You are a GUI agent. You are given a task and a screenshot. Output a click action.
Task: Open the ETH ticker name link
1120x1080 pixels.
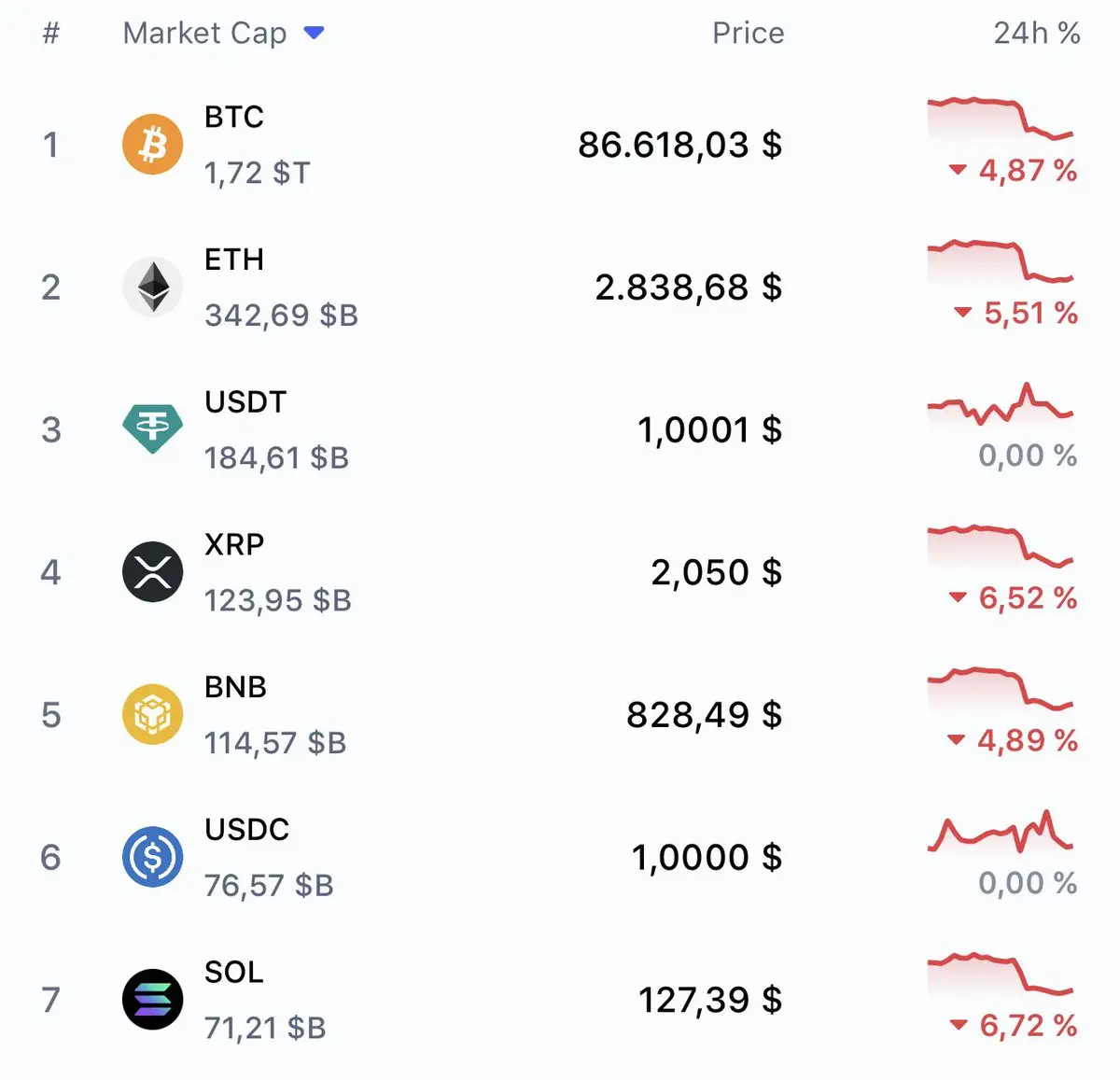(x=234, y=259)
